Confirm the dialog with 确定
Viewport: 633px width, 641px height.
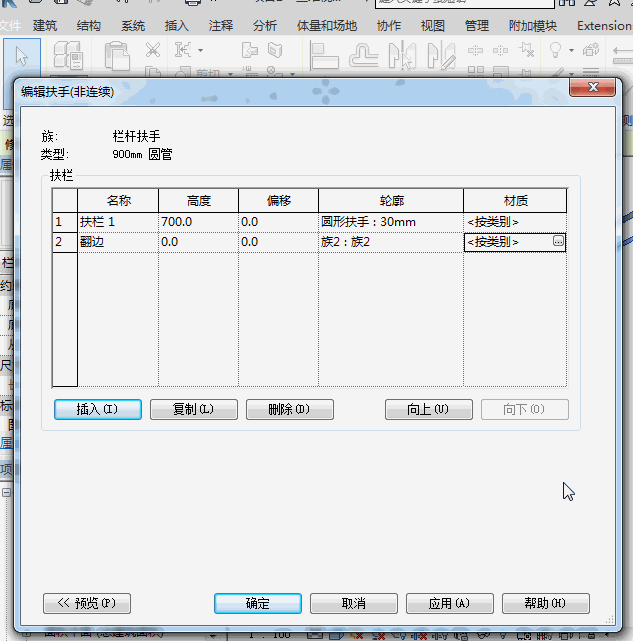click(258, 603)
